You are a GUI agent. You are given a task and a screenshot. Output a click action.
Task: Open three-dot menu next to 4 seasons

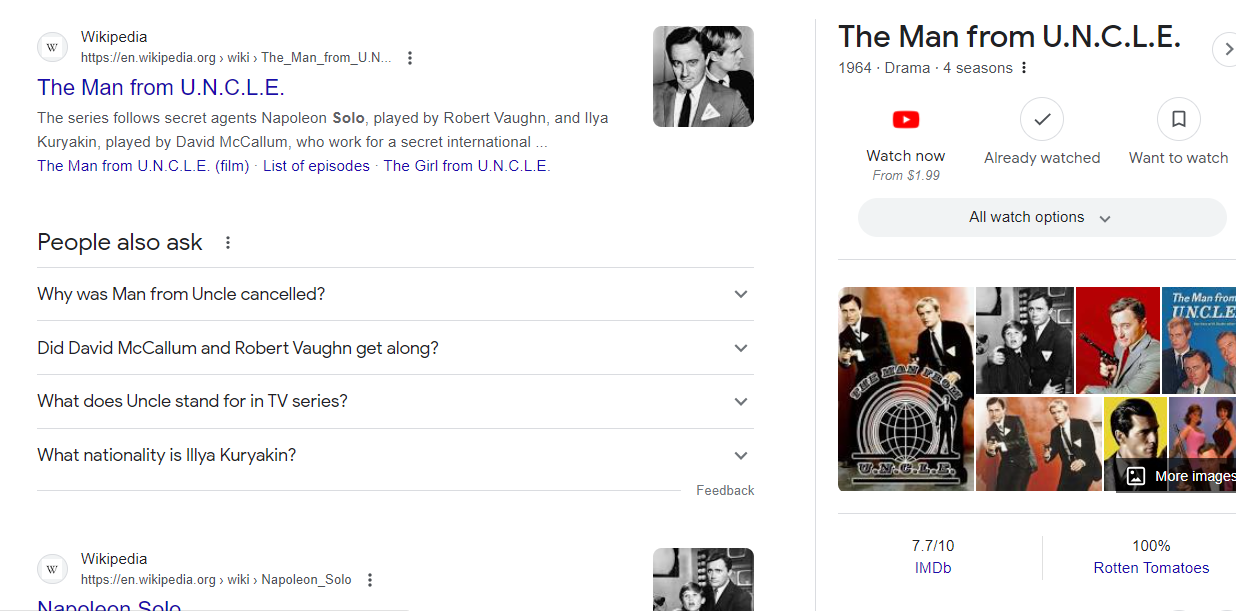coord(1024,68)
